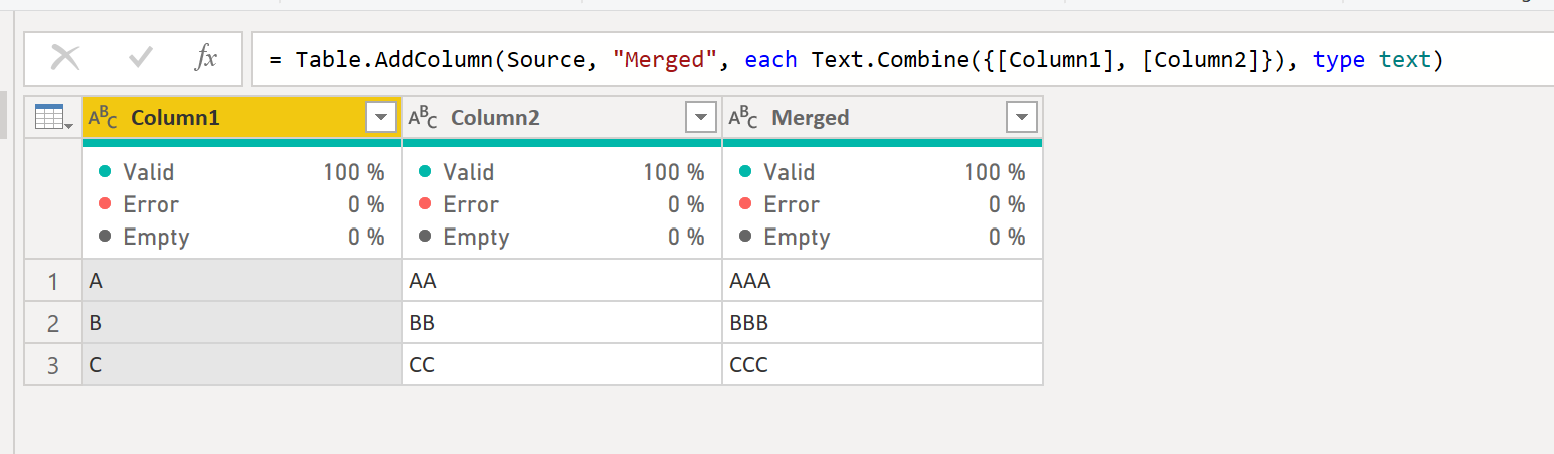The height and width of the screenshot is (454, 1554).
Task: Click Valid quality label under Column1
Action: [x=149, y=172]
